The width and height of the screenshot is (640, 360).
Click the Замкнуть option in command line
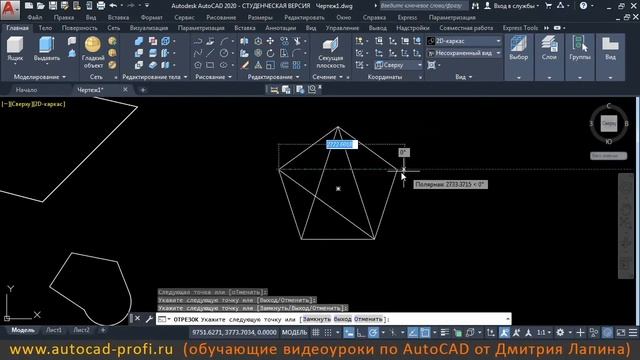(317, 319)
